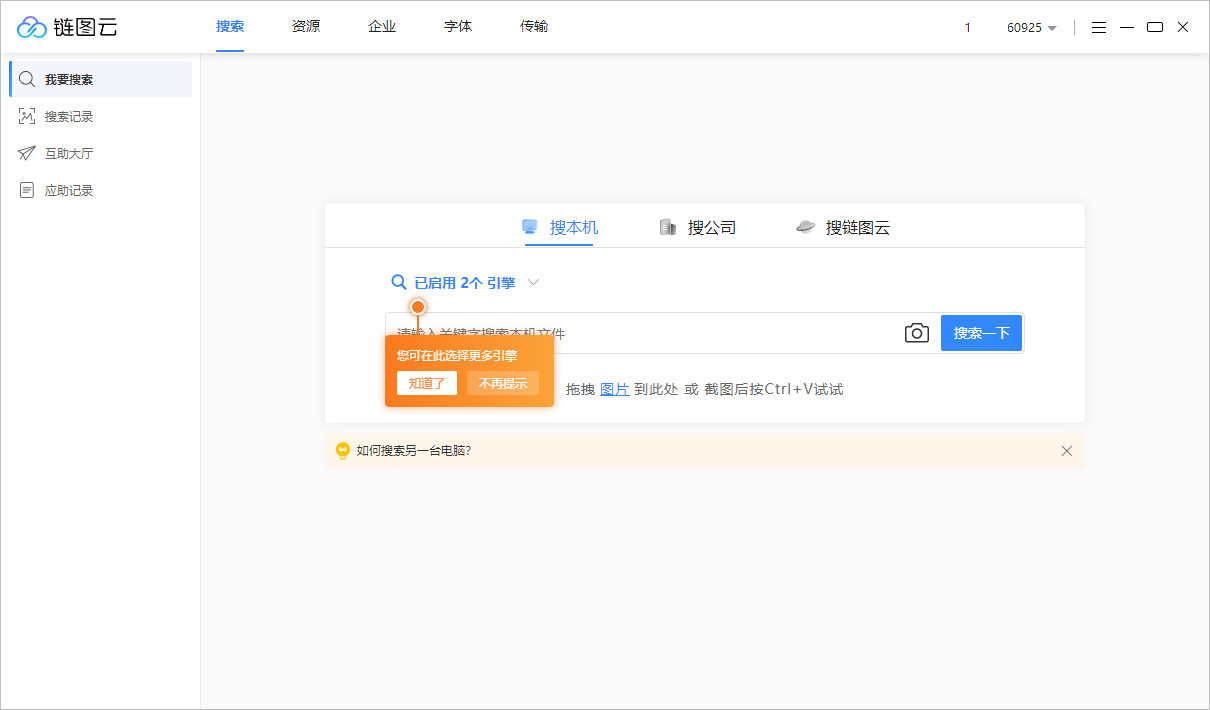Collapse the engine selector chevron

pos(534,283)
